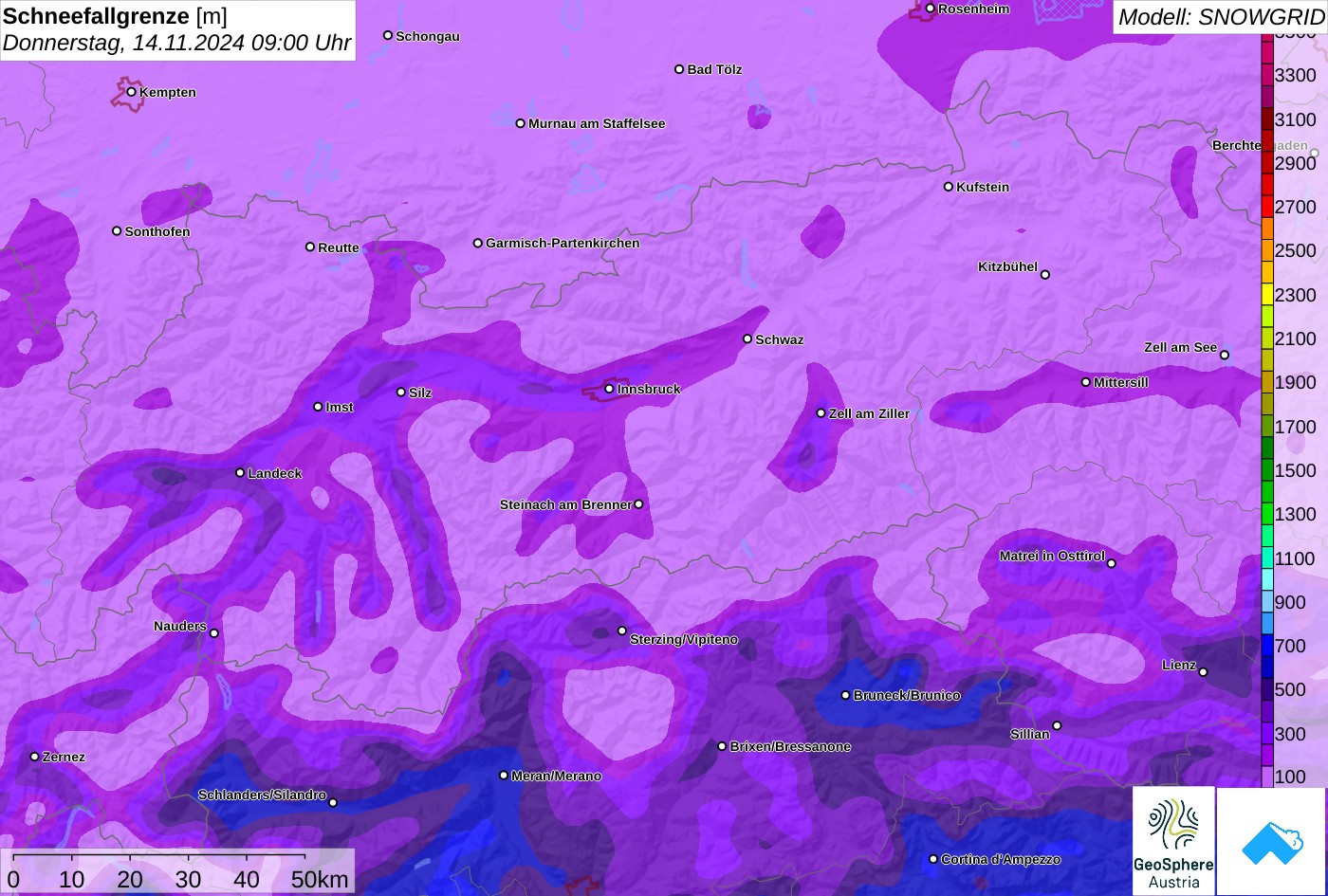This screenshot has height=896, width=1328.
Task: Click the Rosenheim marker dot
Action: [930, 9]
